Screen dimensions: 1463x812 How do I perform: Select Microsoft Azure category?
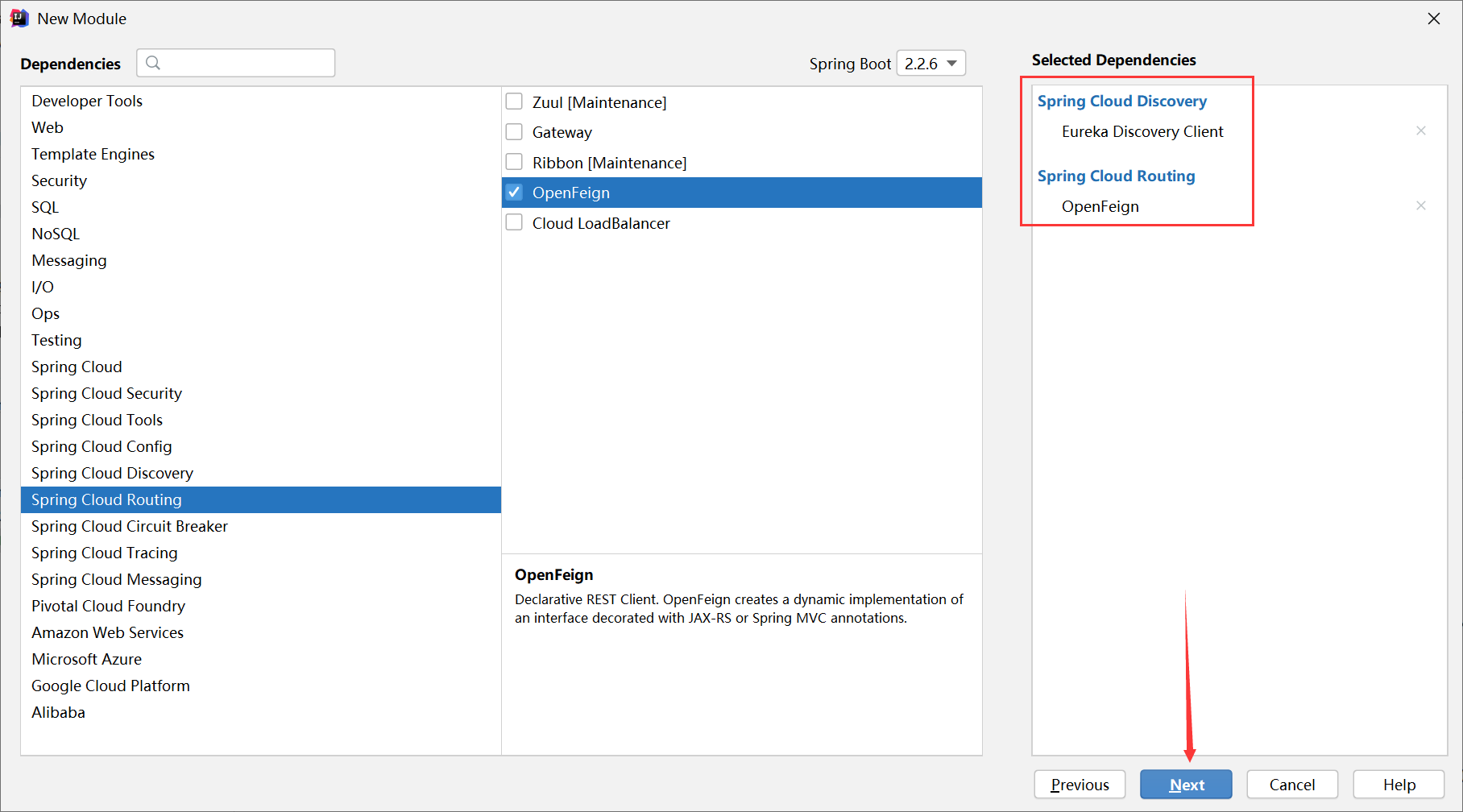click(x=261, y=659)
